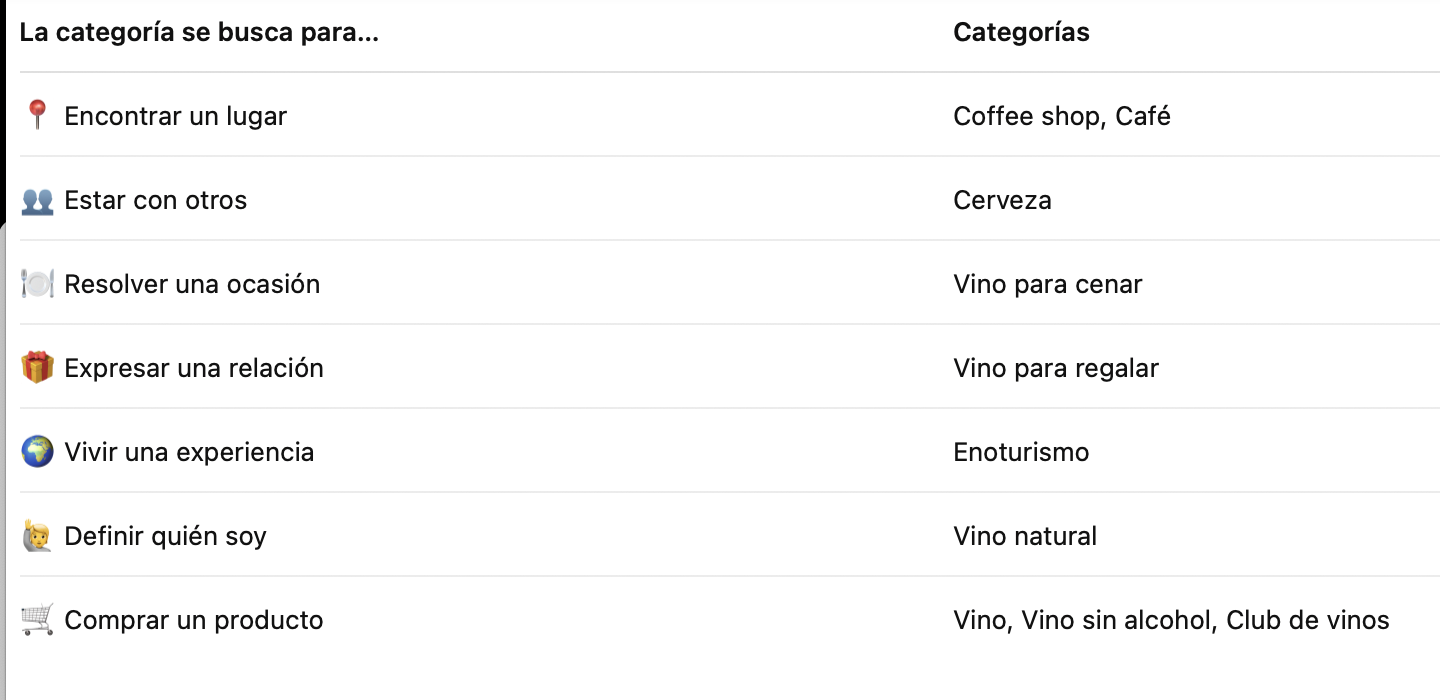Click the 'Vivir una experiencia' text
Viewport: 1440px width, 700px height.
pyautogui.click(x=189, y=452)
